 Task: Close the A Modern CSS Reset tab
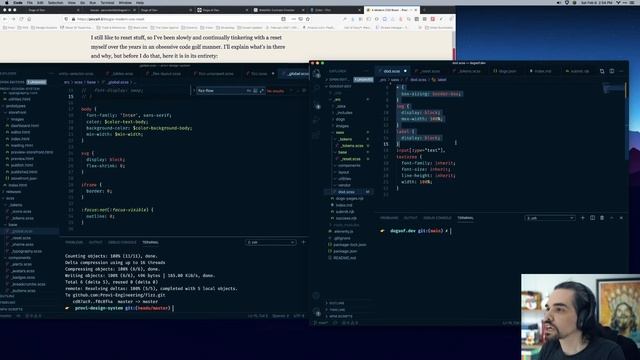tap(416, 10)
